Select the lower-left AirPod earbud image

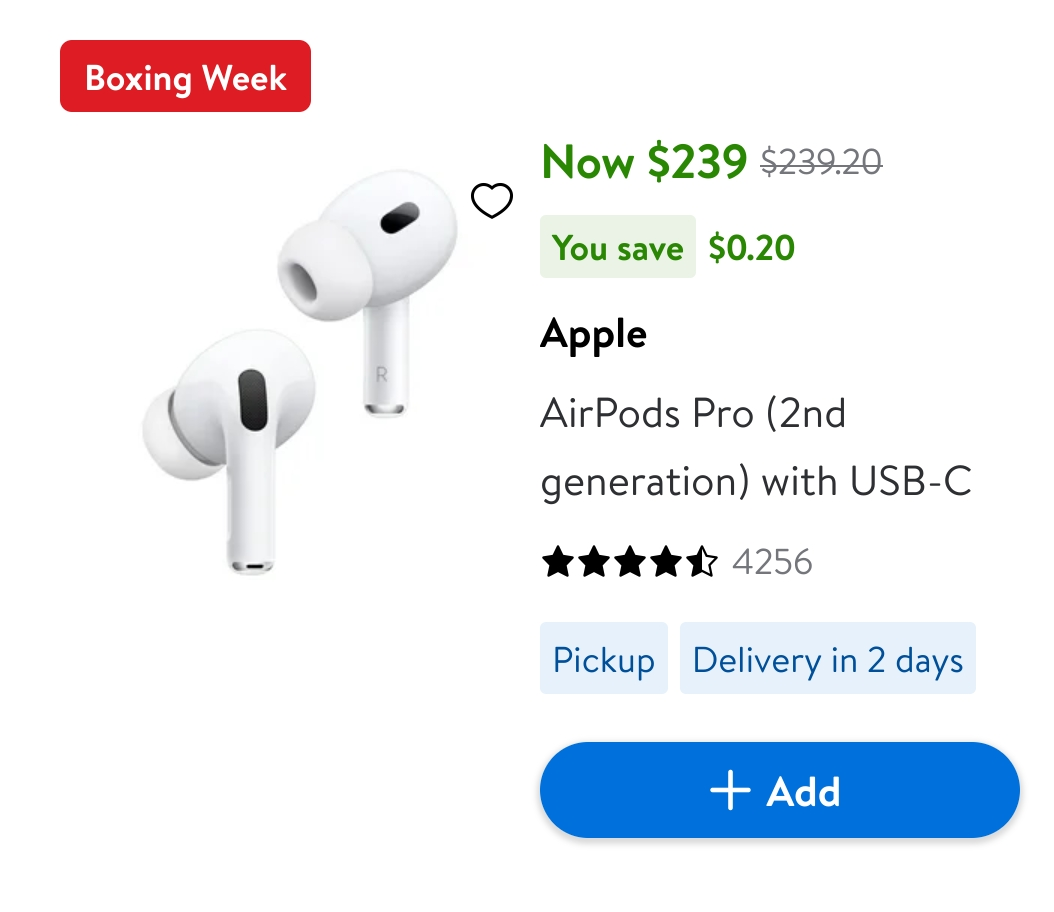[232, 440]
